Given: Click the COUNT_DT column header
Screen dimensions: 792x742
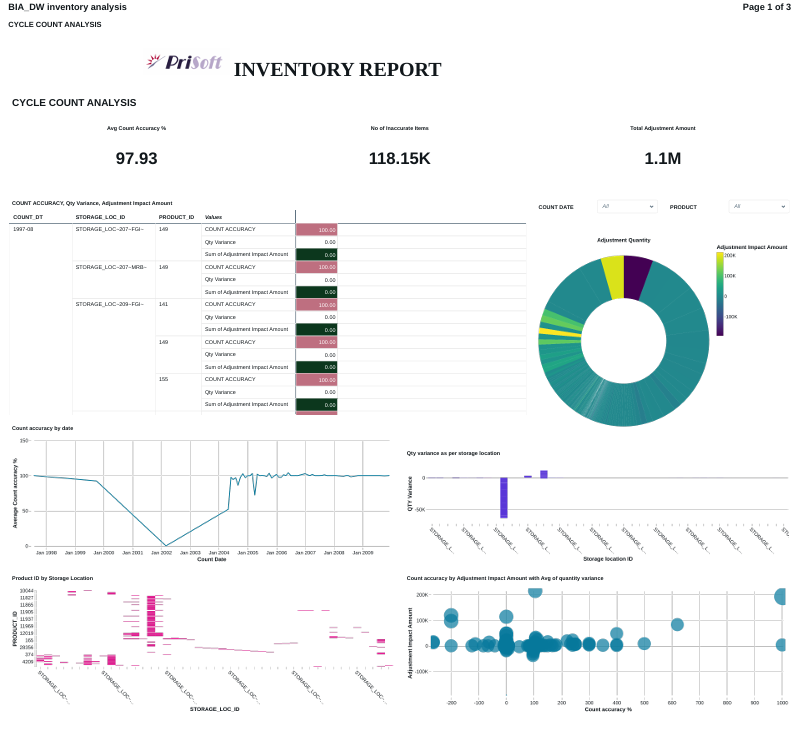Looking at the screenshot, I should pyautogui.click(x=28, y=217).
